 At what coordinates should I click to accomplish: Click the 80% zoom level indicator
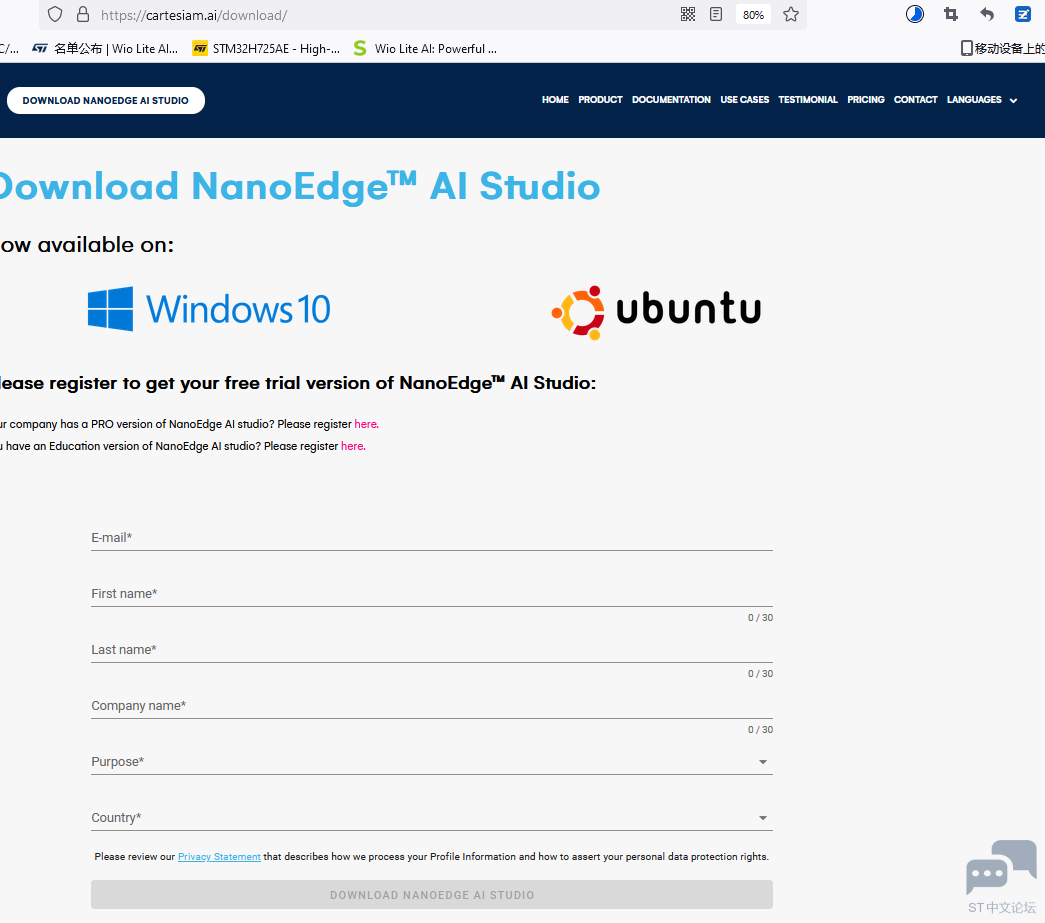753,15
